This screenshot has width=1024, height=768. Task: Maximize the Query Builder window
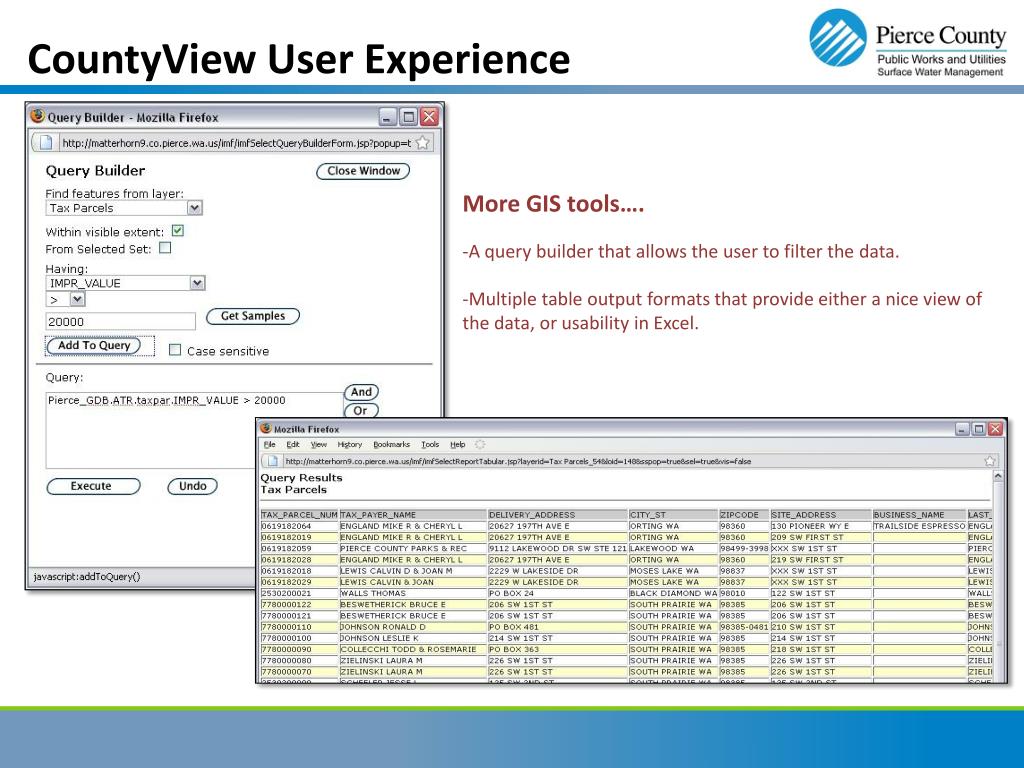click(409, 117)
